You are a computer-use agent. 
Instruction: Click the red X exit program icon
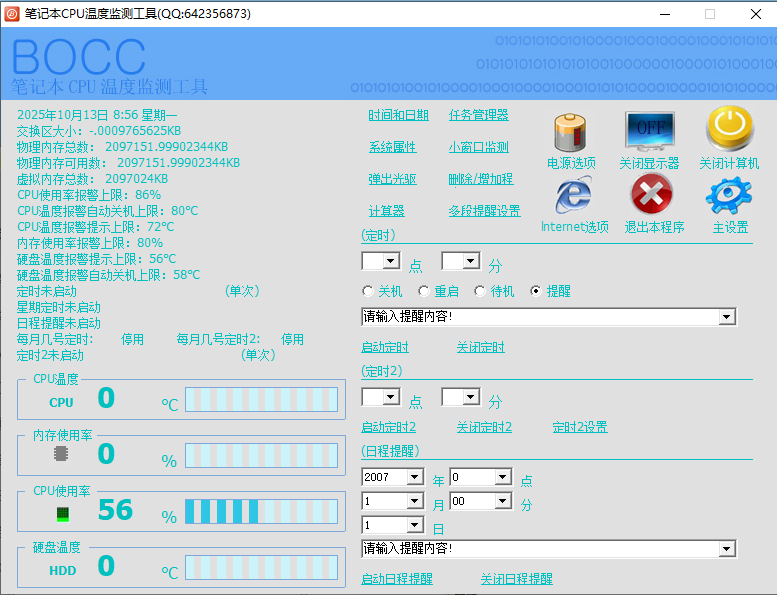pyautogui.click(x=652, y=195)
